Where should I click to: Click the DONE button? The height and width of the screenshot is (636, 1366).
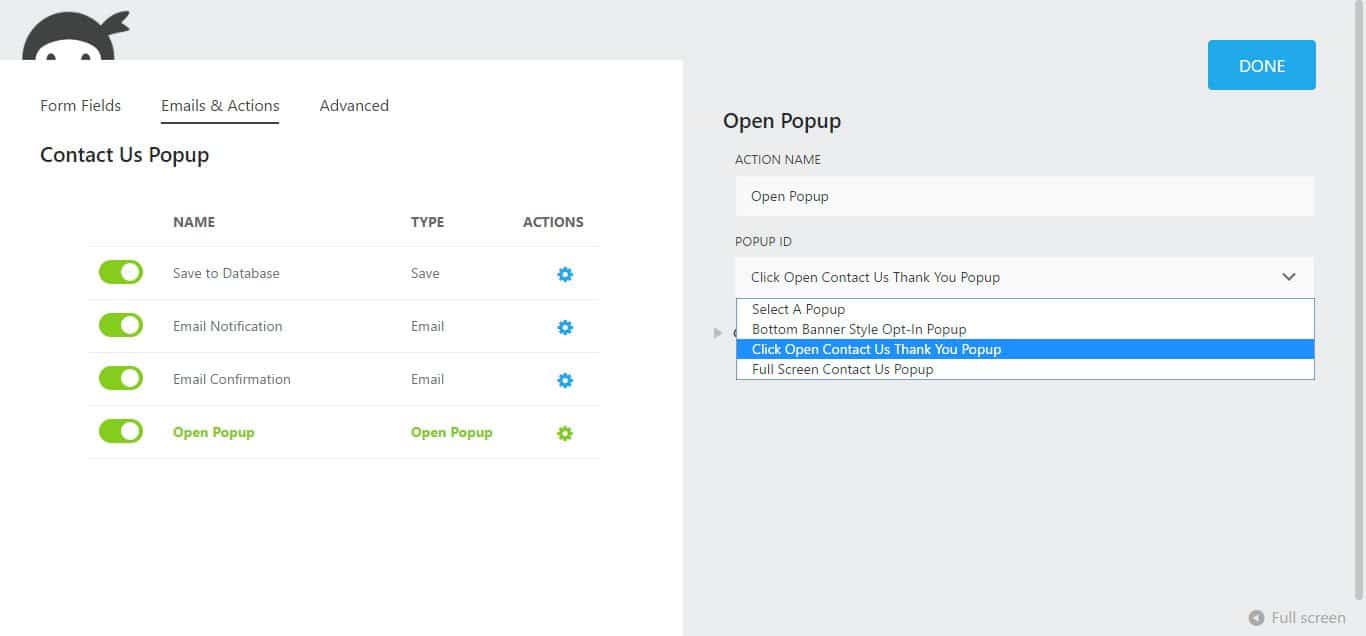1261,65
